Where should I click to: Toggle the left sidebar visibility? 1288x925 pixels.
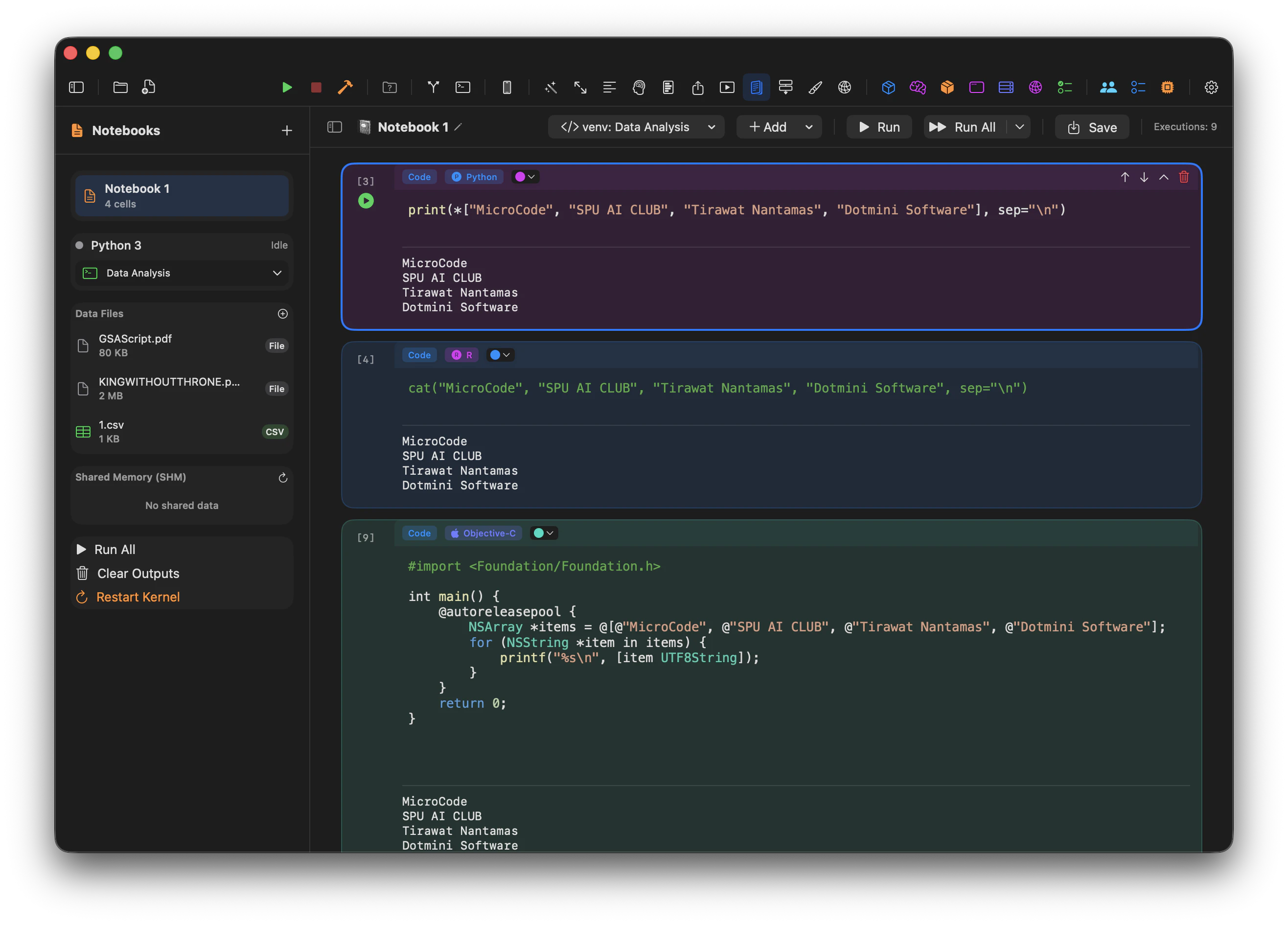[76, 88]
